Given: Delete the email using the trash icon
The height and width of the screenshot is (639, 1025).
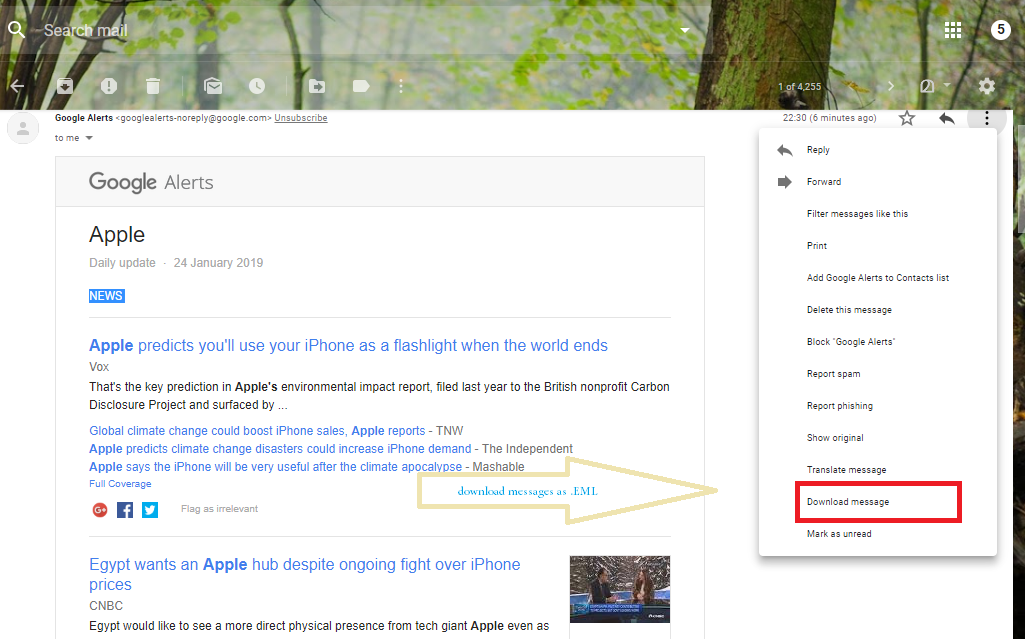Looking at the screenshot, I should [152, 86].
